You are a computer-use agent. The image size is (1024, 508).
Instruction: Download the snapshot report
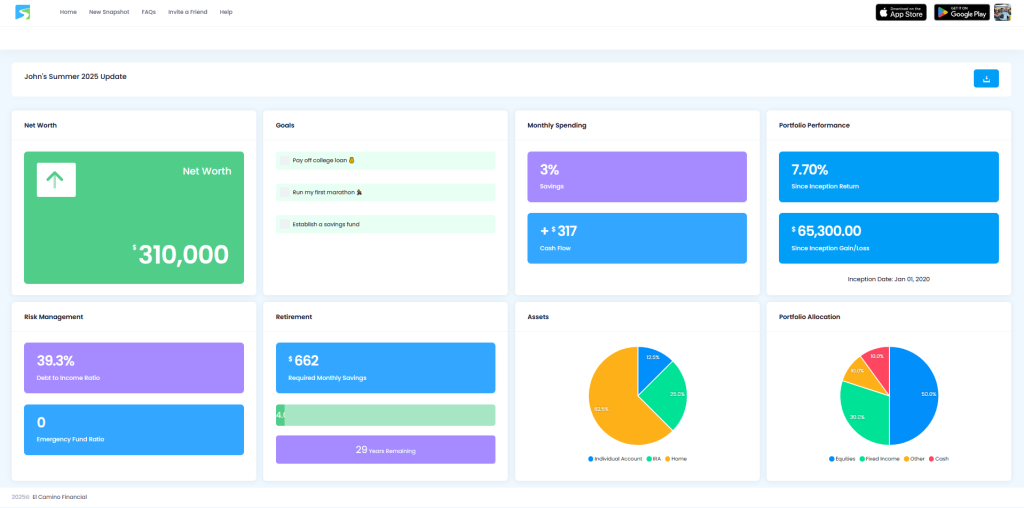[x=985, y=79]
